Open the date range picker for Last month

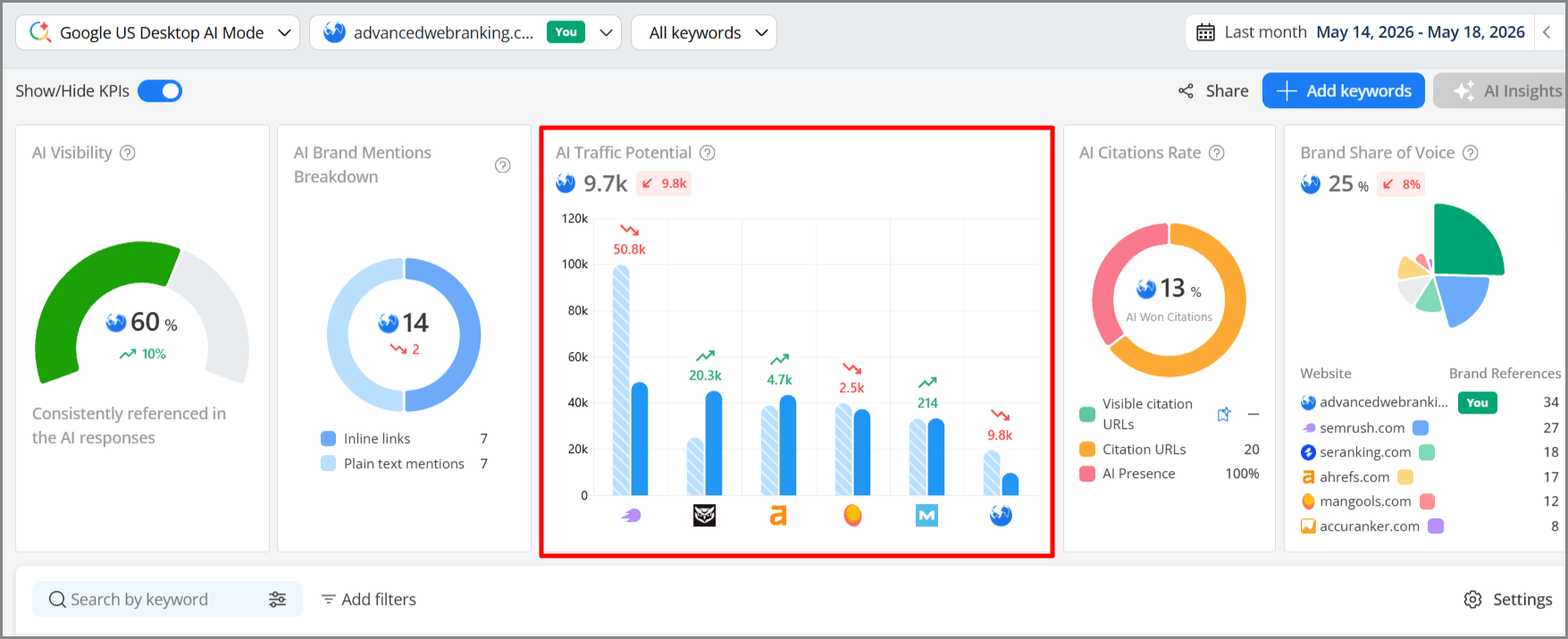point(1359,32)
